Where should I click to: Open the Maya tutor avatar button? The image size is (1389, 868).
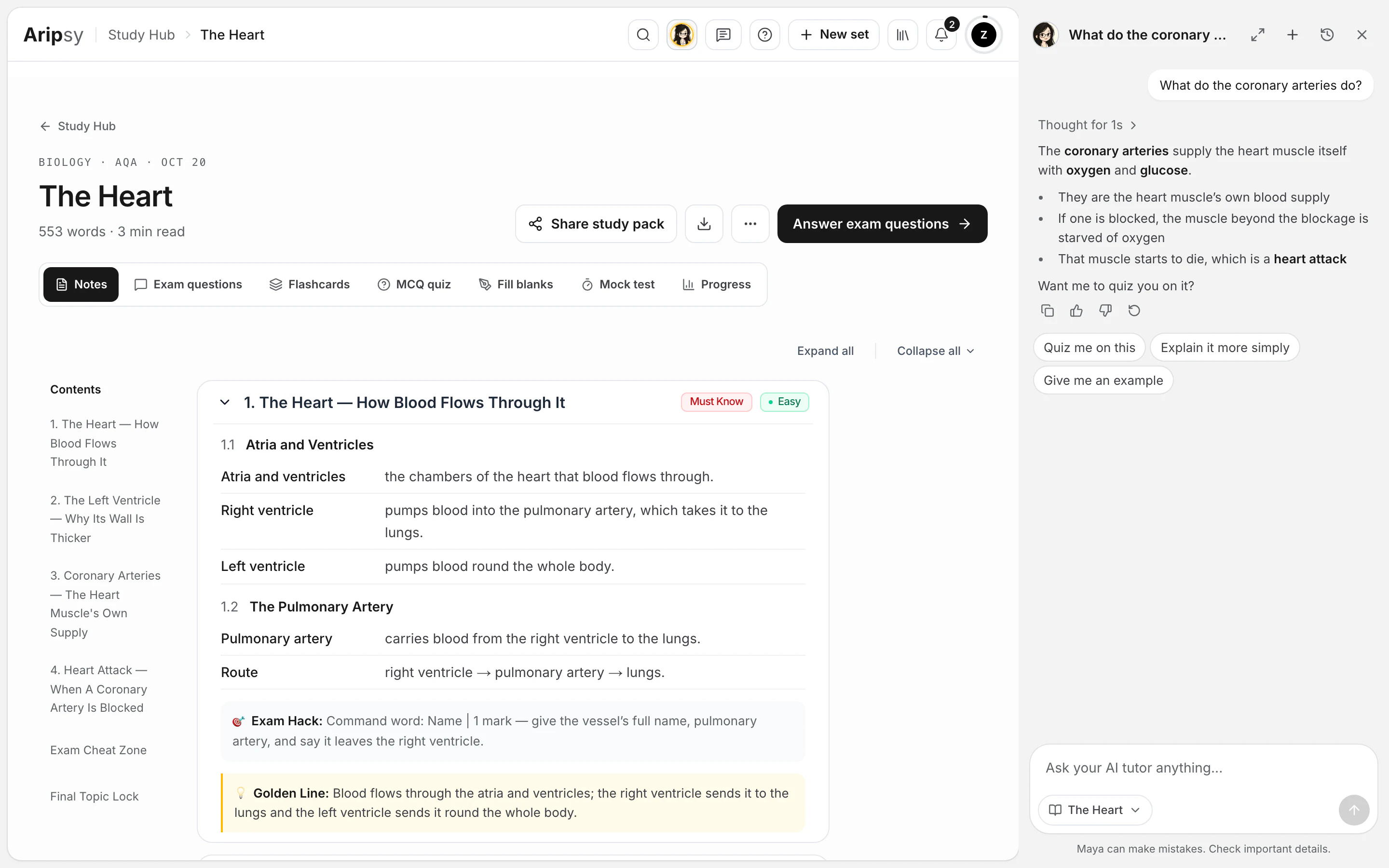(x=682, y=35)
